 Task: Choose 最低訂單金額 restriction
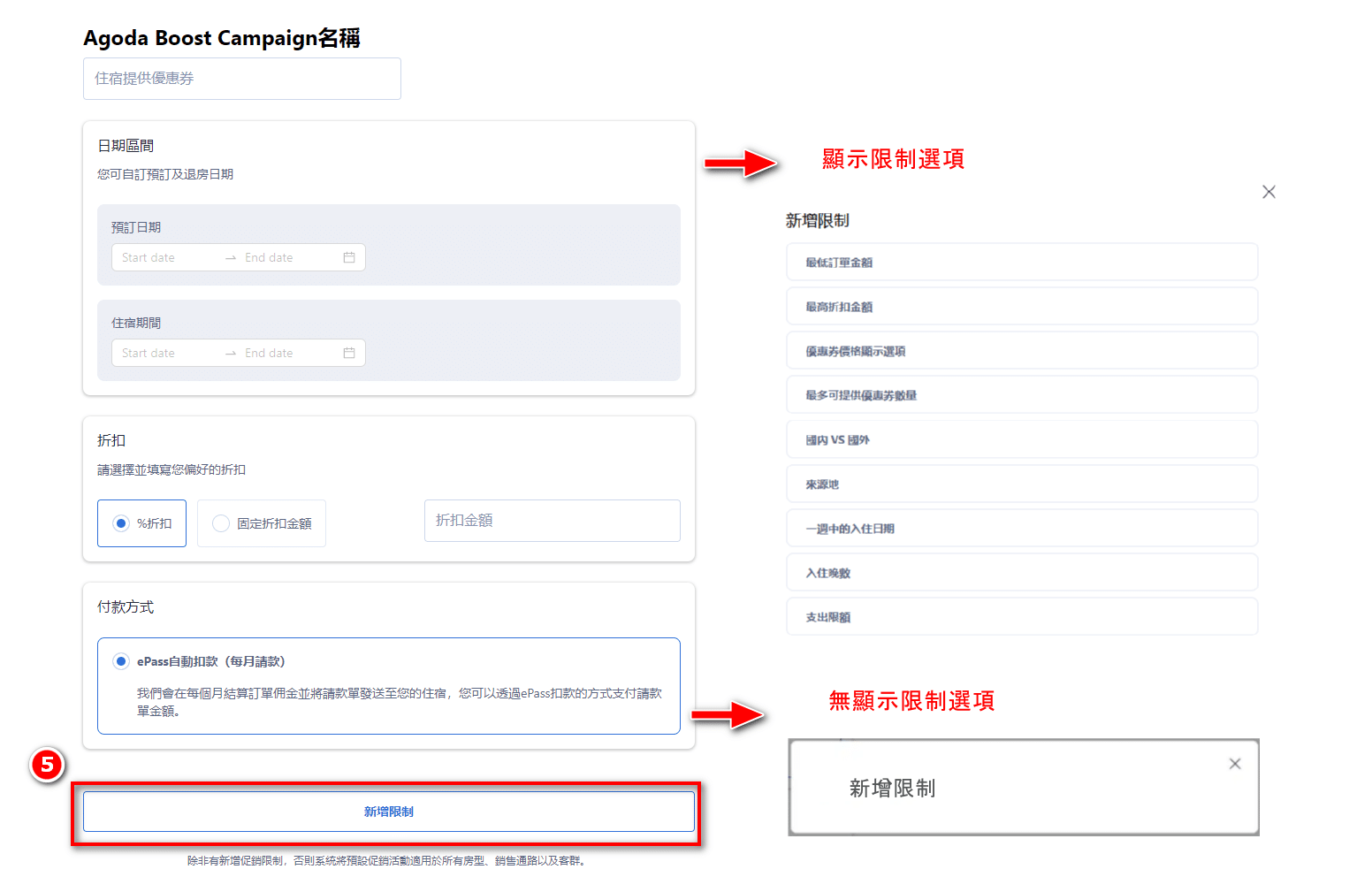tap(1022, 263)
